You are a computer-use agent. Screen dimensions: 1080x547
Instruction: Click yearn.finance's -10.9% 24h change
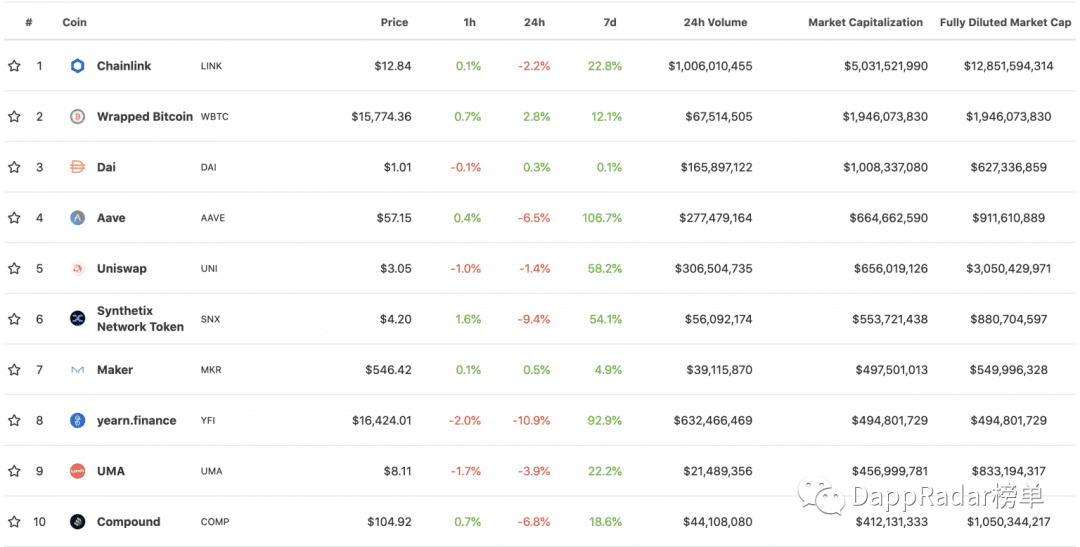click(531, 420)
